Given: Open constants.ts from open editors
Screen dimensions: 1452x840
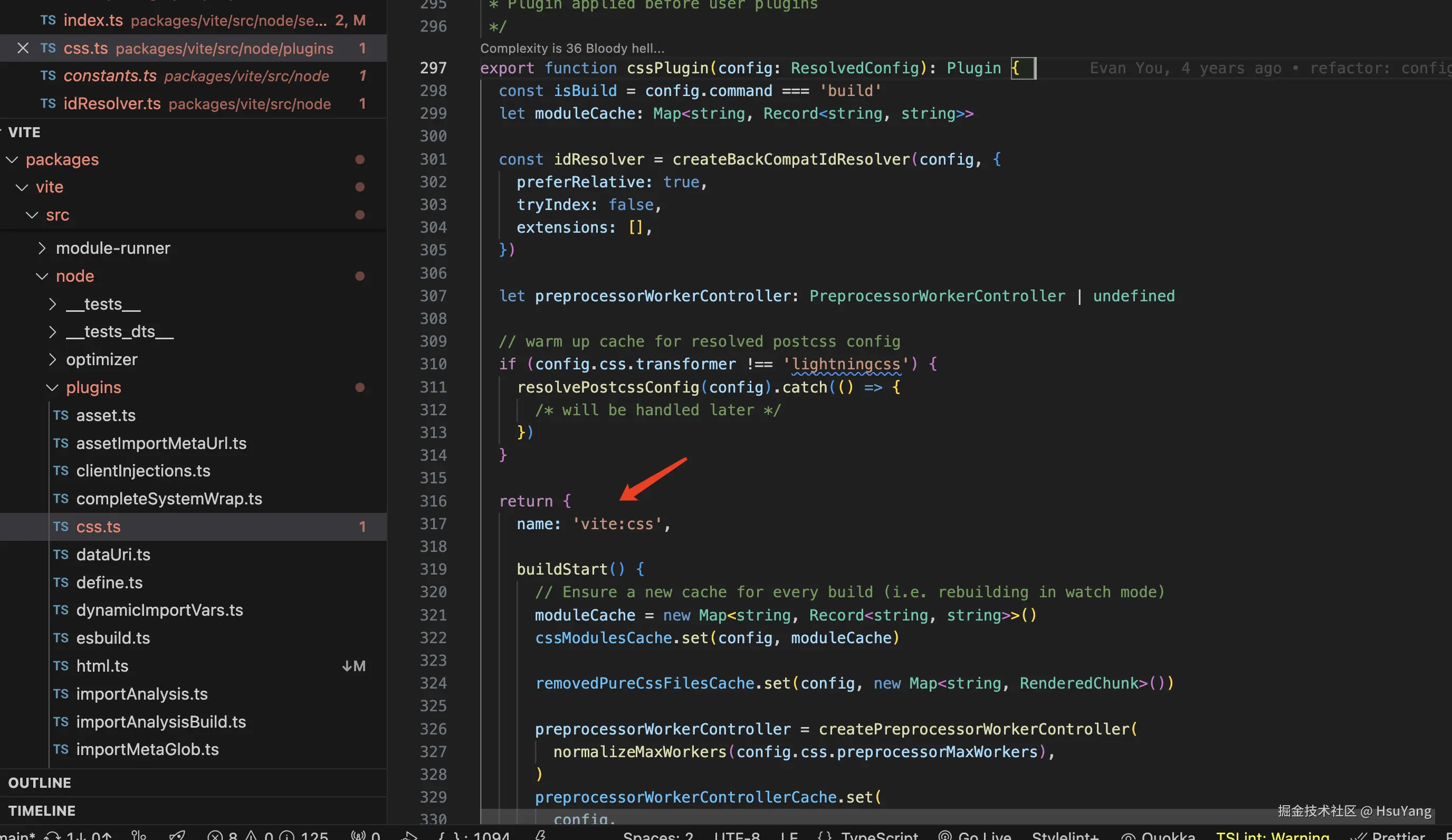Looking at the screenshot, I should [110, 76].
